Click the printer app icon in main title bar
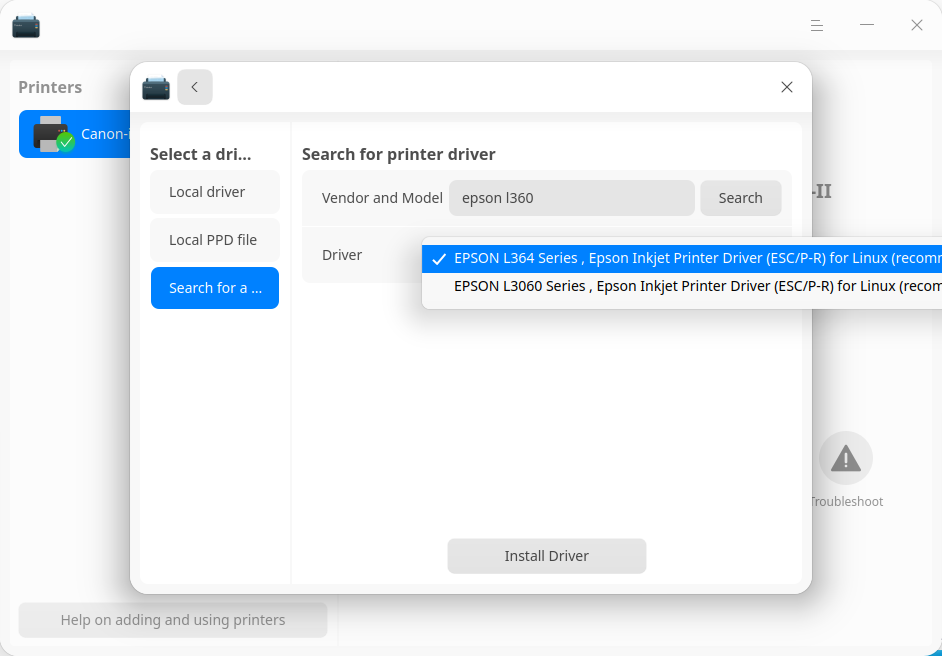The image size is (942, 656). [26, 25]
